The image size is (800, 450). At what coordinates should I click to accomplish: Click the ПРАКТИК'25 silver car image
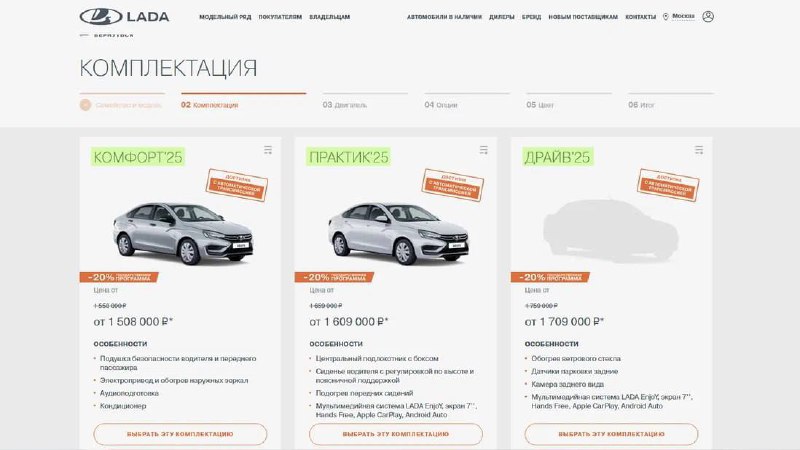click(398, 233)
